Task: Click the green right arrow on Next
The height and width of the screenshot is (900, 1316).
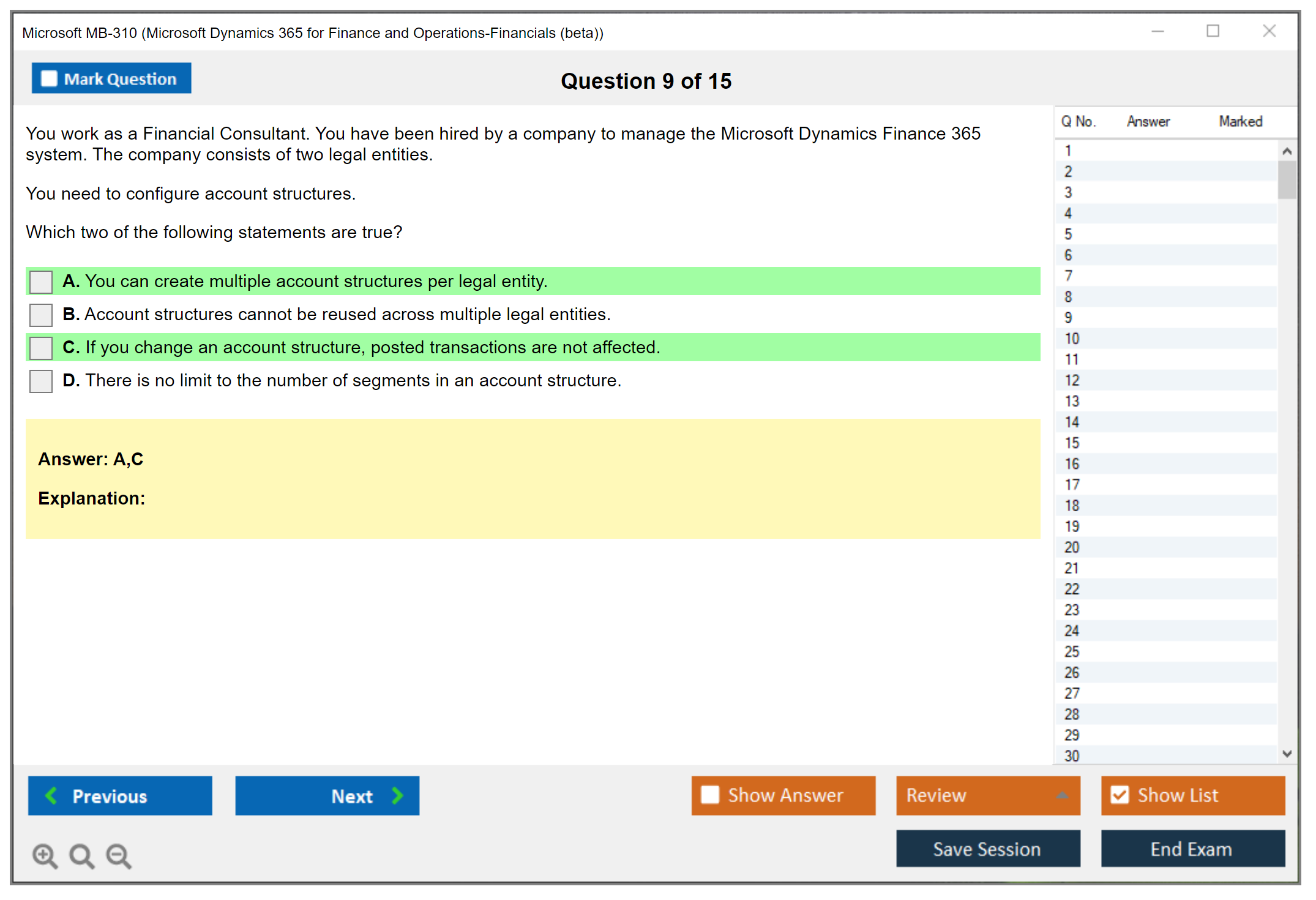Action: [x=397, y=795]
